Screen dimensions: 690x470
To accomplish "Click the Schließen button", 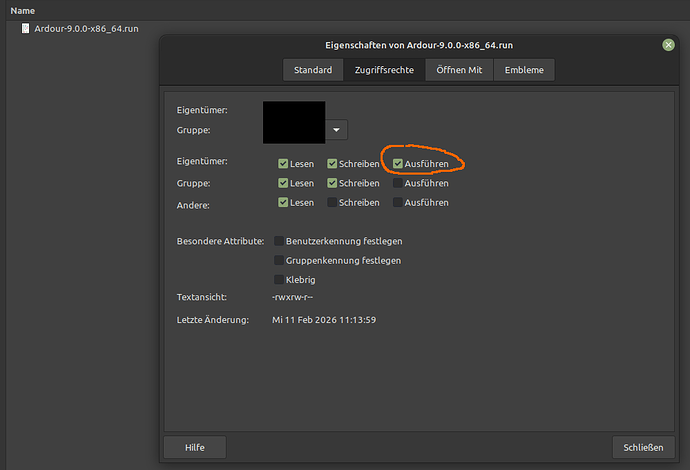I will tap(642, 447).
